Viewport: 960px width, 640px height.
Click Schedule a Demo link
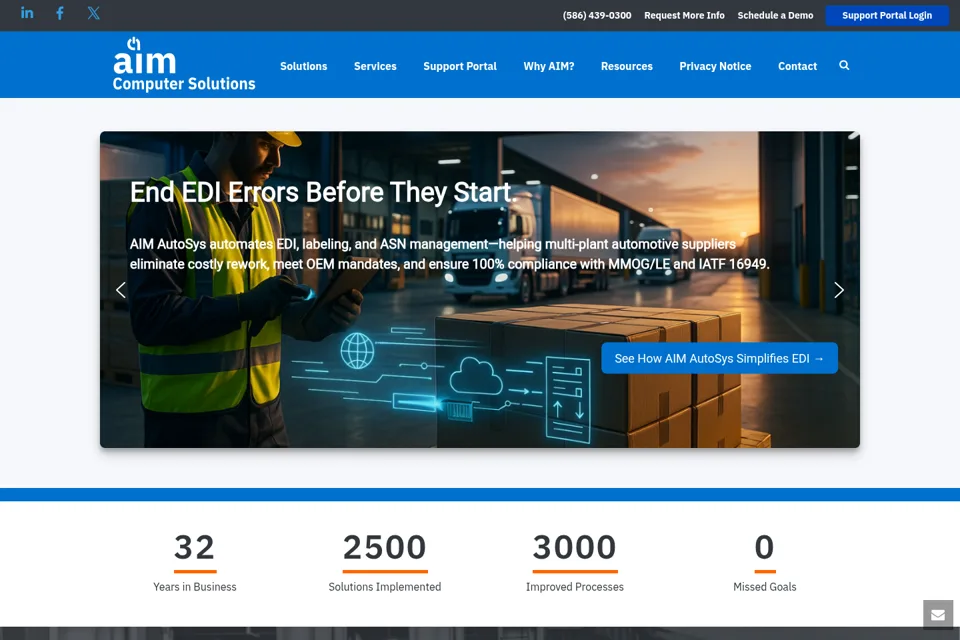775,15
